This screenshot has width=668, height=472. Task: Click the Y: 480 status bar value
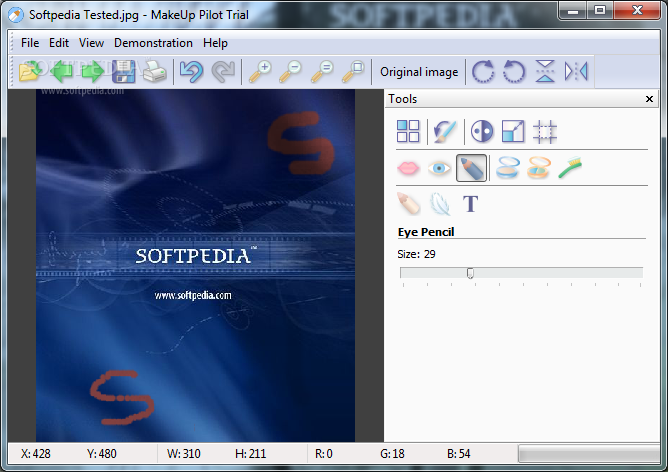[x=101, y=454]
